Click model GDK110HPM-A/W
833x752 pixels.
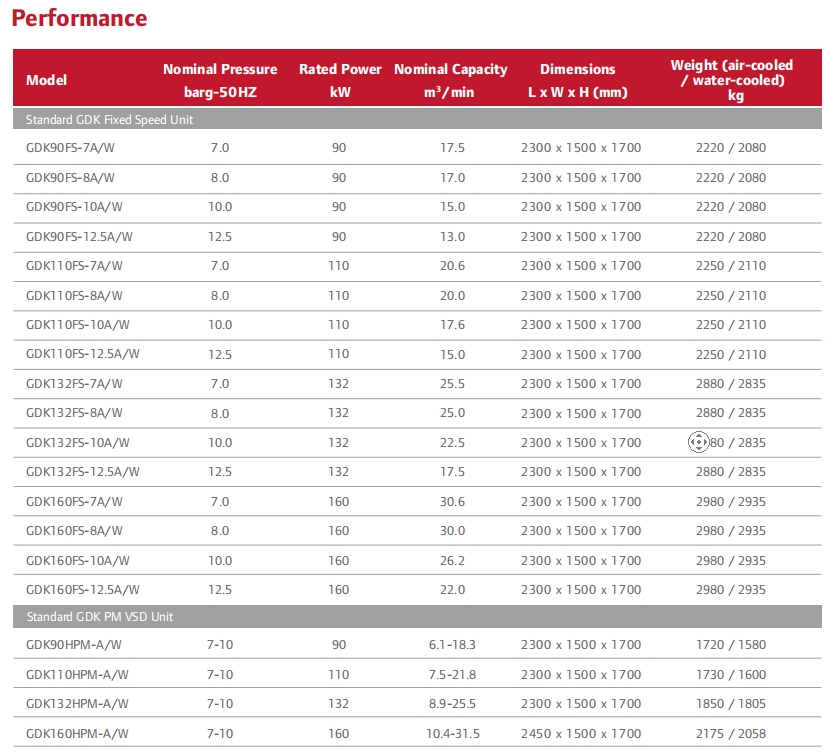[x=77, y=675]
